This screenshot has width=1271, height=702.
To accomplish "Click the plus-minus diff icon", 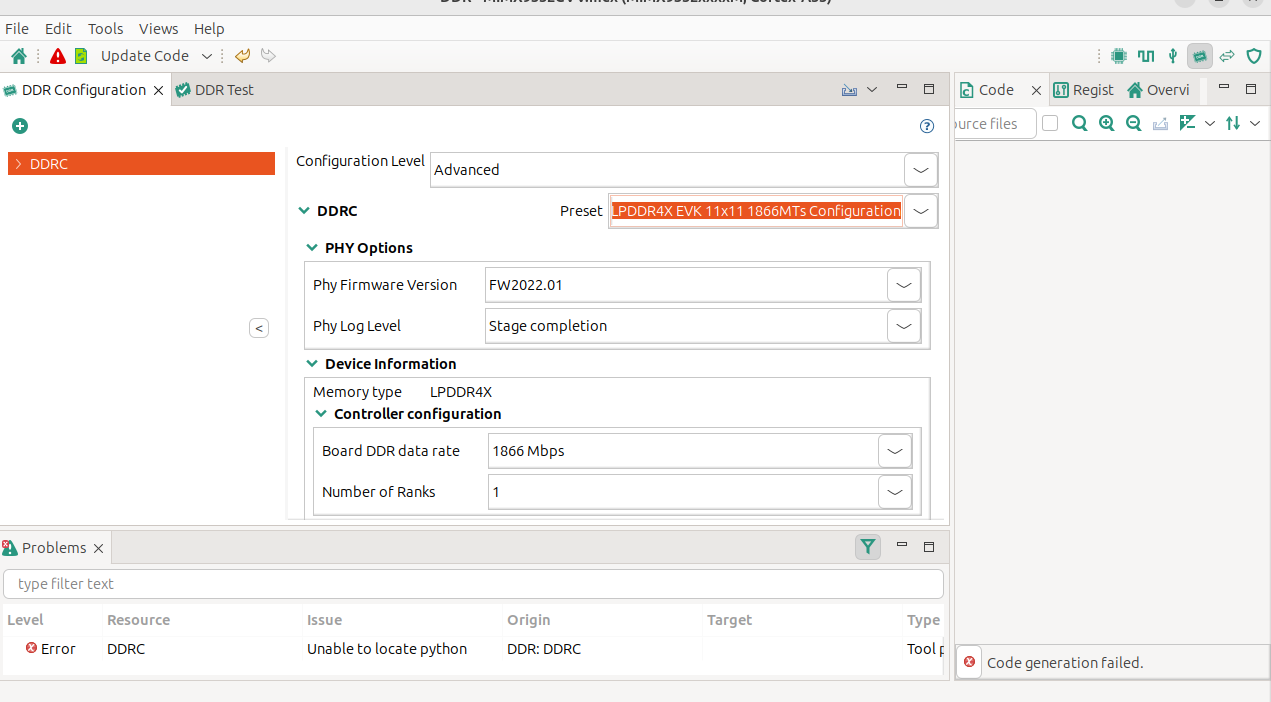I will tap(1188, 123).
